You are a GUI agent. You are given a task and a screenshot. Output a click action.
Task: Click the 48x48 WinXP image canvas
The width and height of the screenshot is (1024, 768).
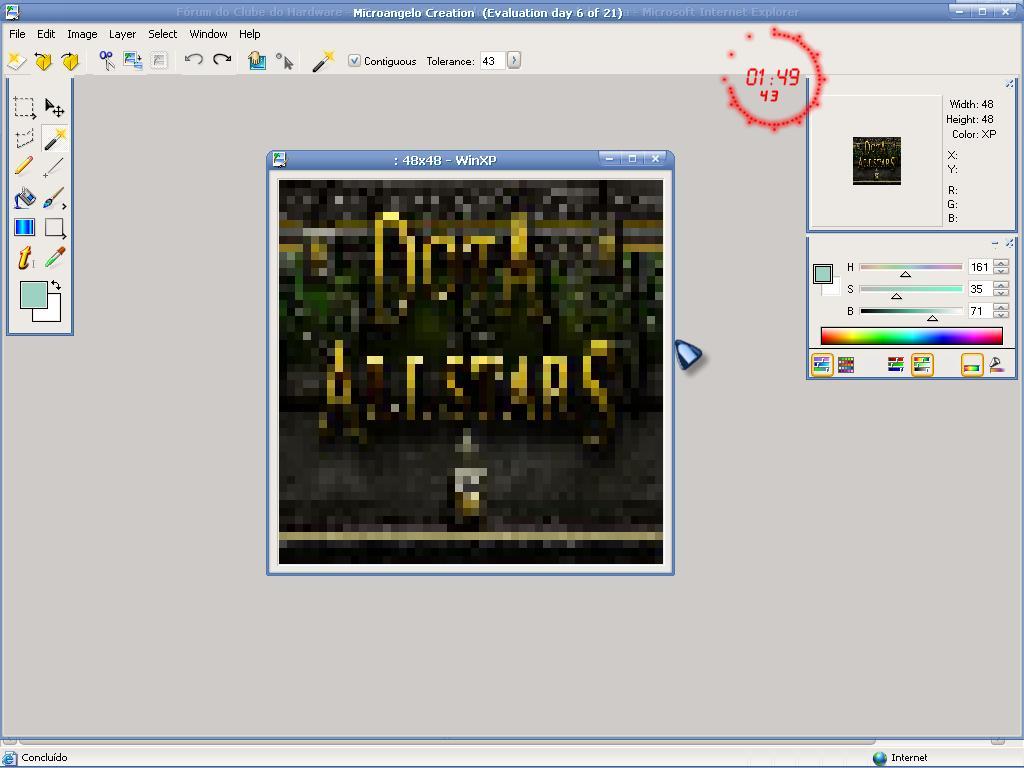[470, 372]
